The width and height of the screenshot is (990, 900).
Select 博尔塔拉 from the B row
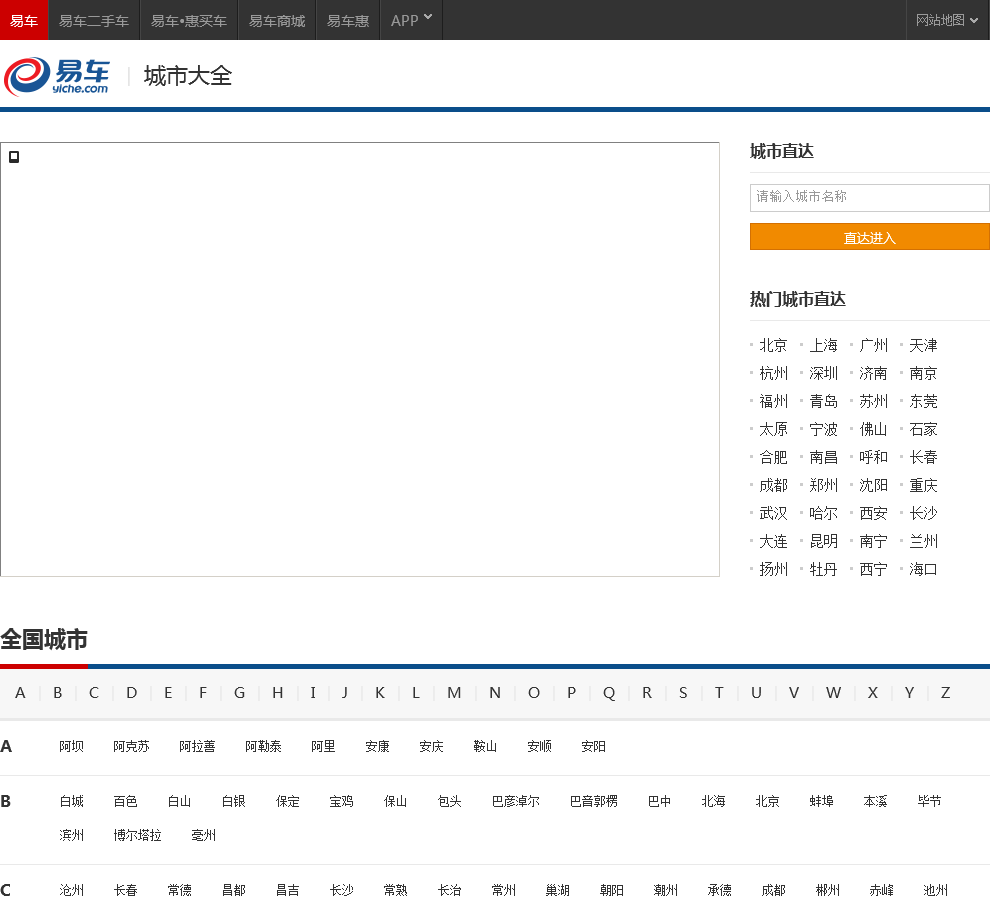[x=137, y=835]
